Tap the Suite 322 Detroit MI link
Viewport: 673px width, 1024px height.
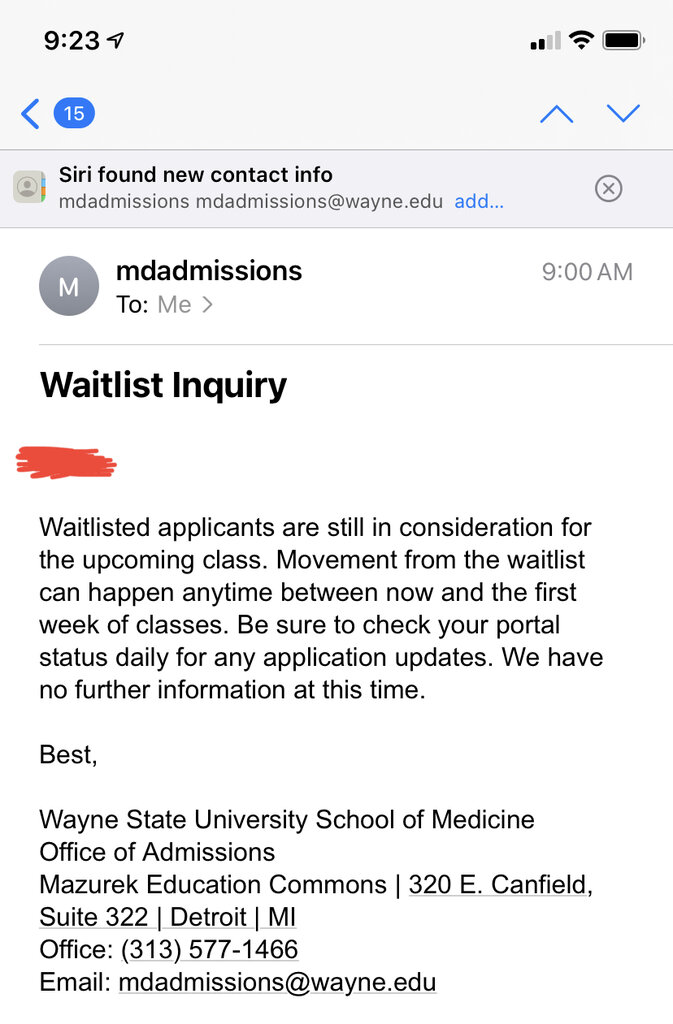point(167,917)
